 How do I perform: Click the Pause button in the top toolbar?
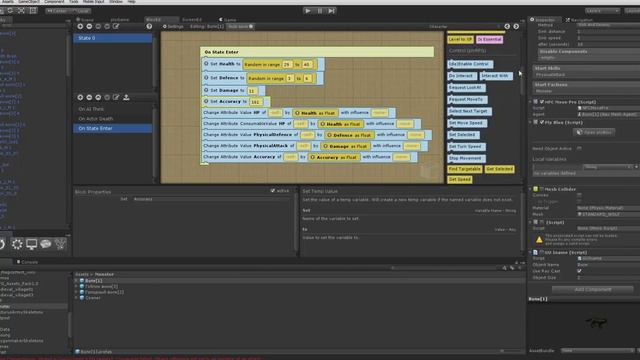point(320,11)
